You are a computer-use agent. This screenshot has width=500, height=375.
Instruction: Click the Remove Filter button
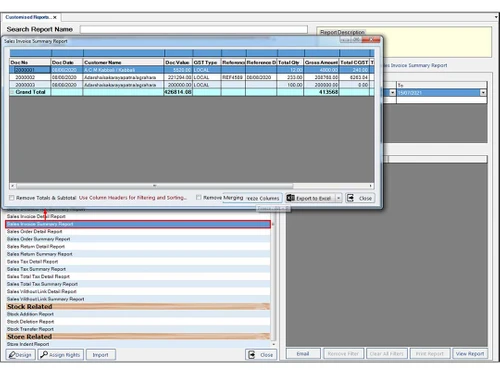[343, 354]
